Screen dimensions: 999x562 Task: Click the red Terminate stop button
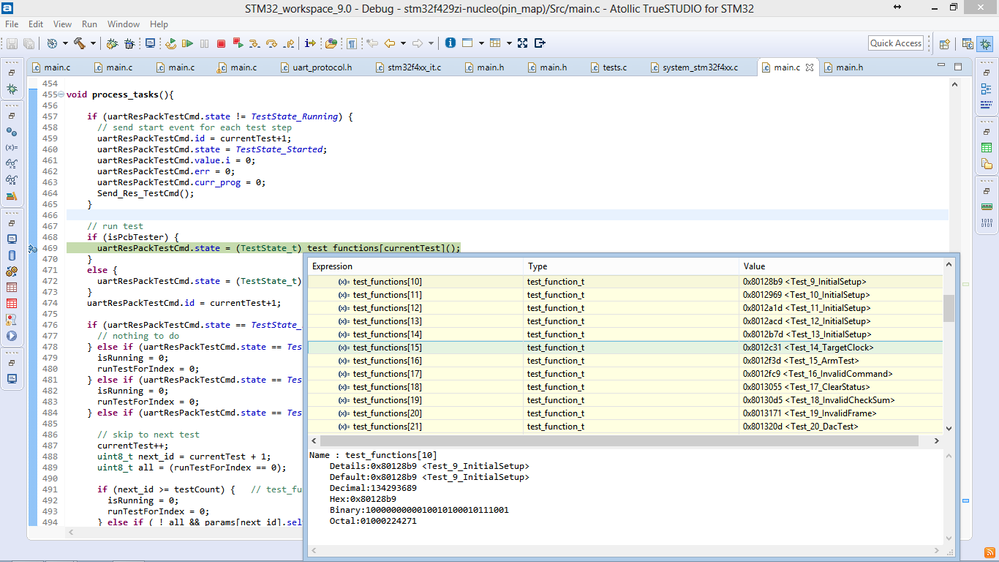pos(221,43)
